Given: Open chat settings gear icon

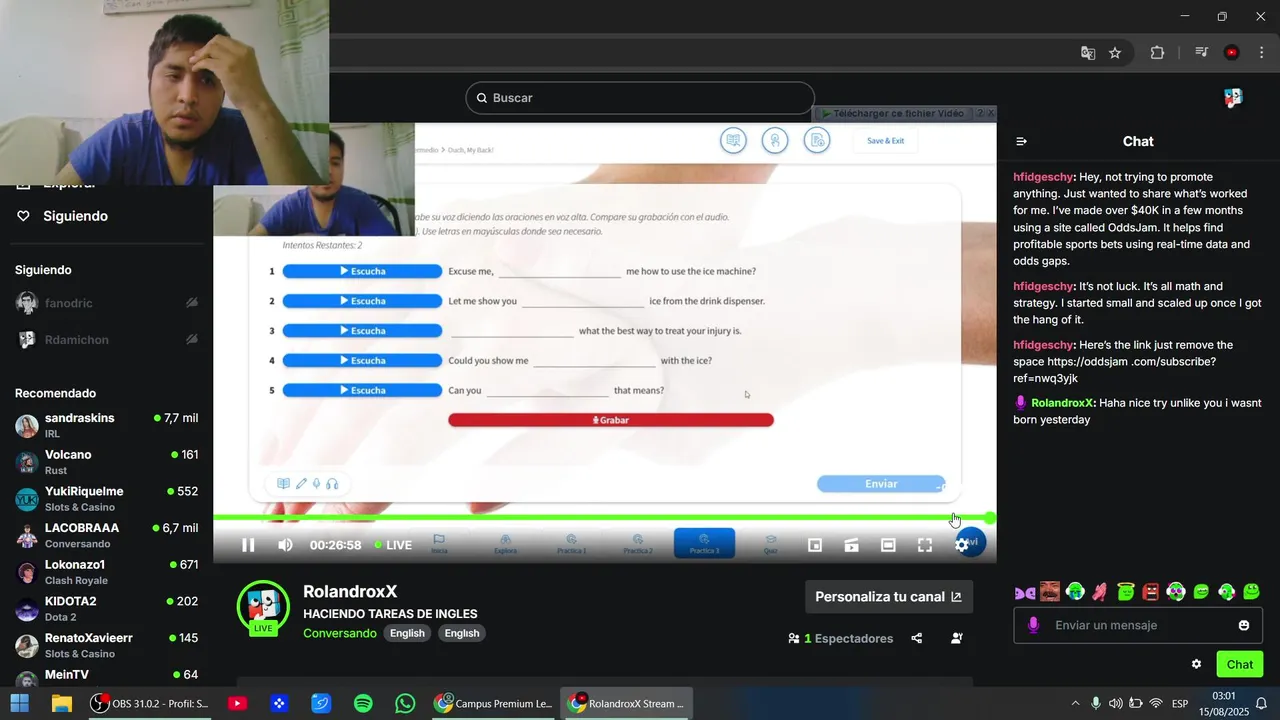Looking at the screenshot, I should [1196, 664].
